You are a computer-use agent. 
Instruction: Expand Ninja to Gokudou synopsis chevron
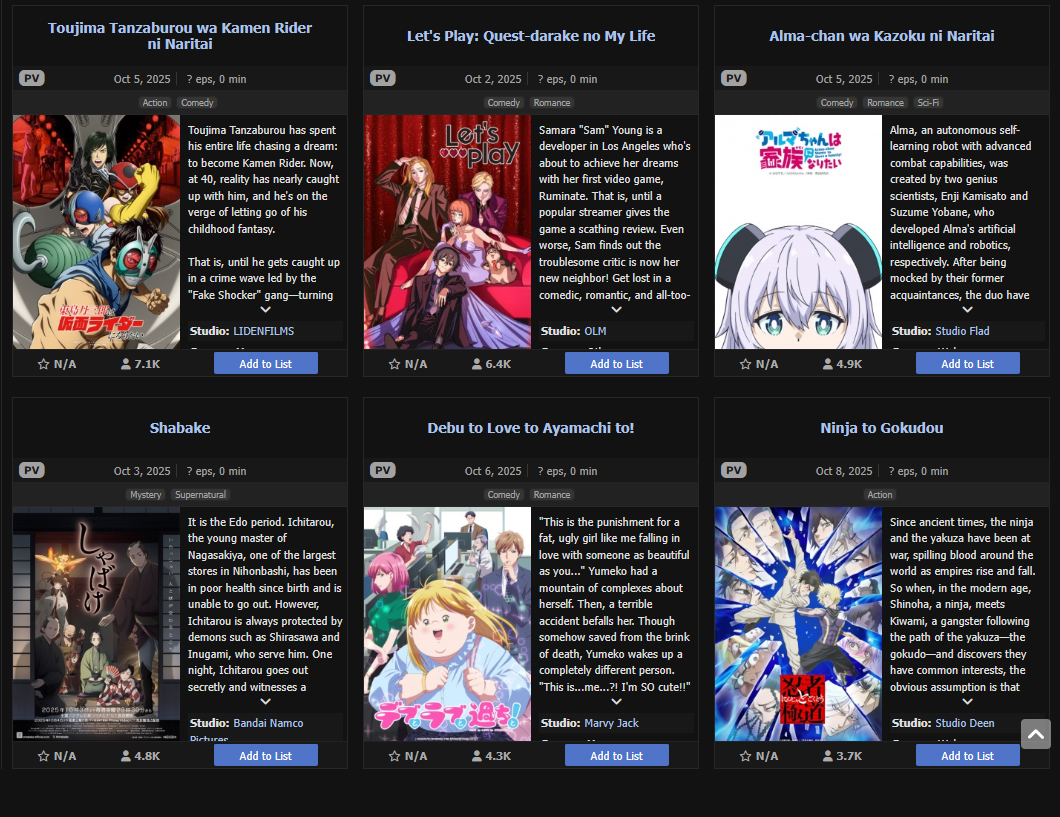967,701
